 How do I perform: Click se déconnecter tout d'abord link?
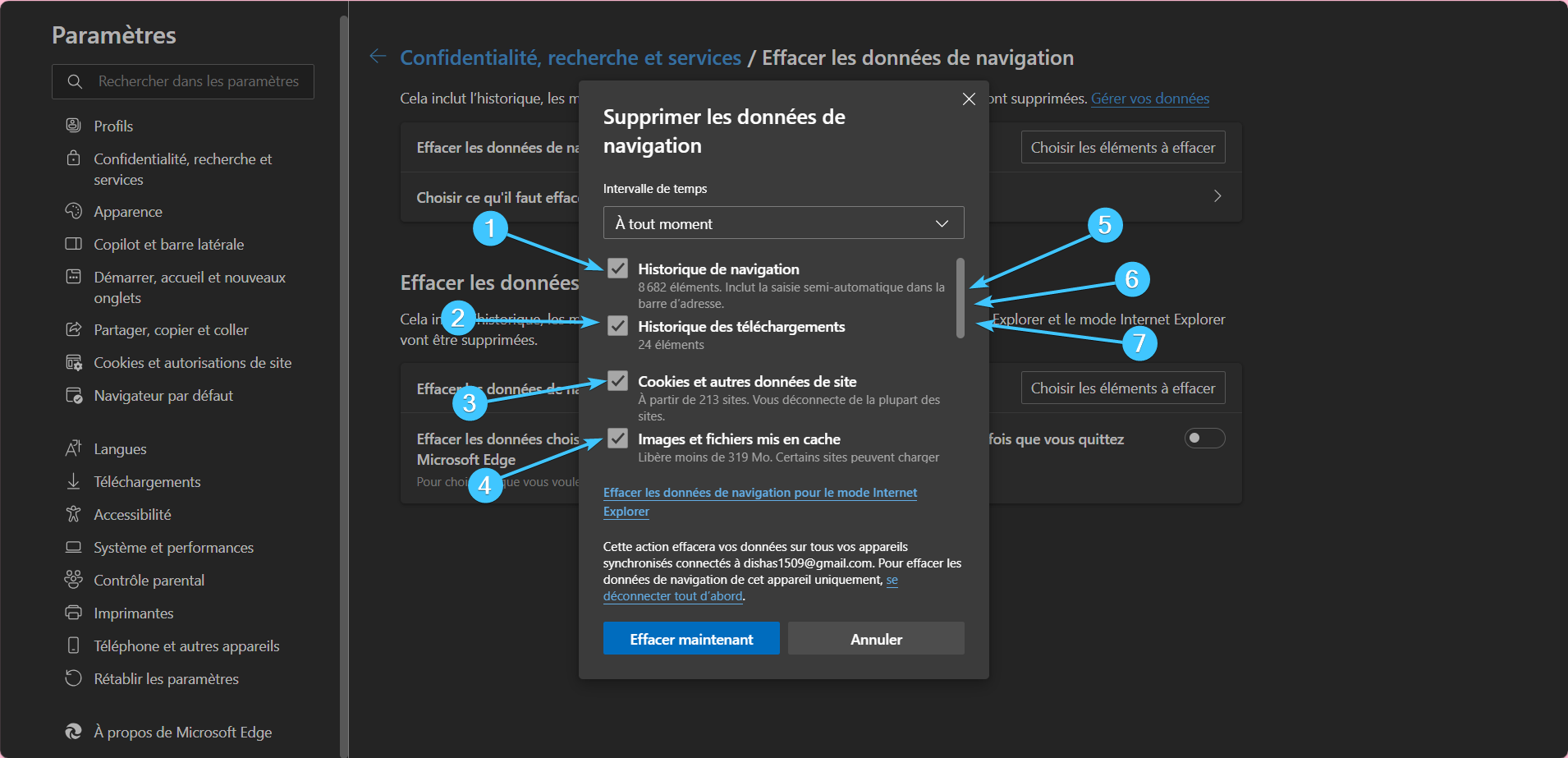(750, 588)
